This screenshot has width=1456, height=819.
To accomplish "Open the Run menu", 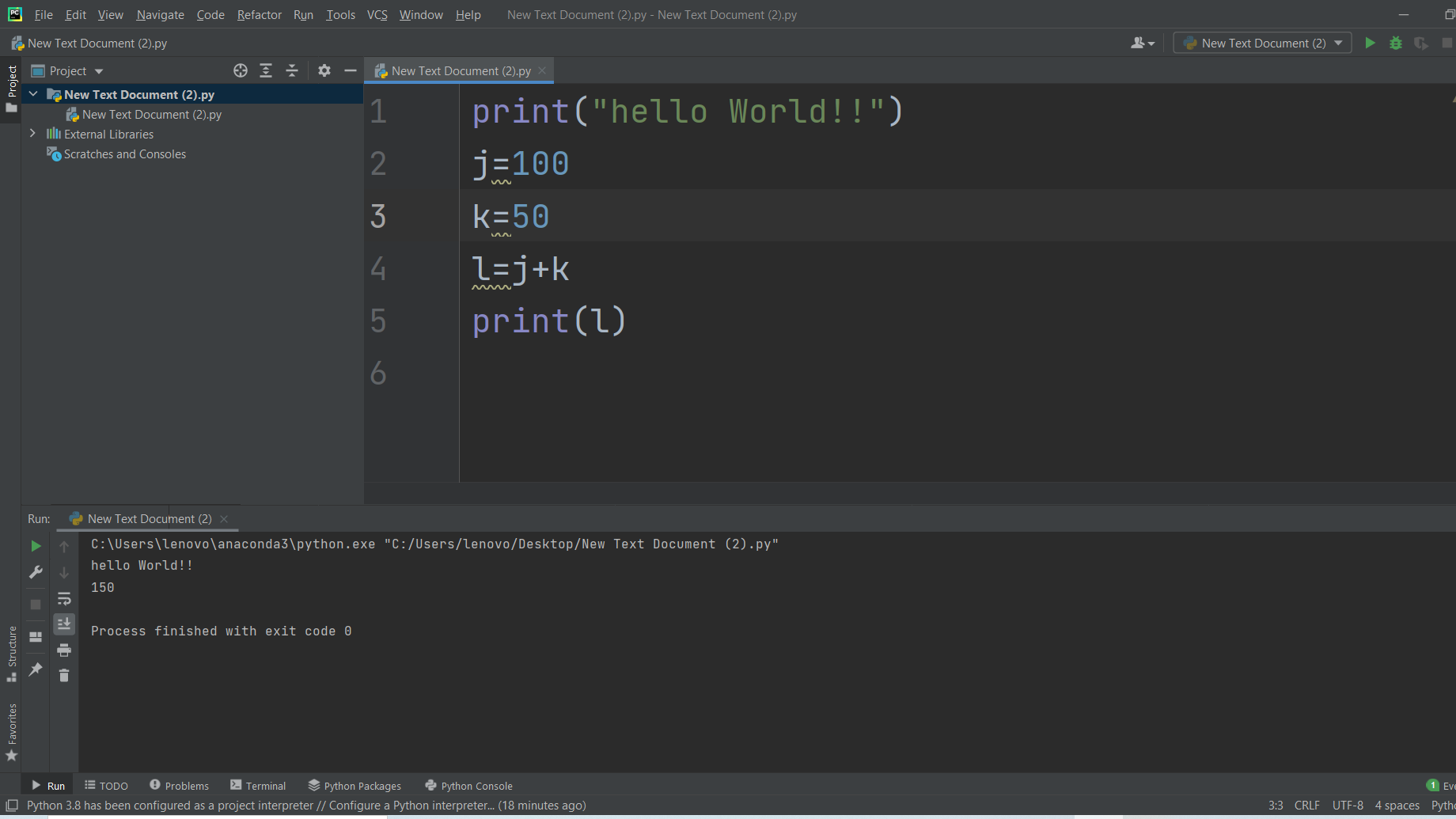I will click(x=303, y=15).
